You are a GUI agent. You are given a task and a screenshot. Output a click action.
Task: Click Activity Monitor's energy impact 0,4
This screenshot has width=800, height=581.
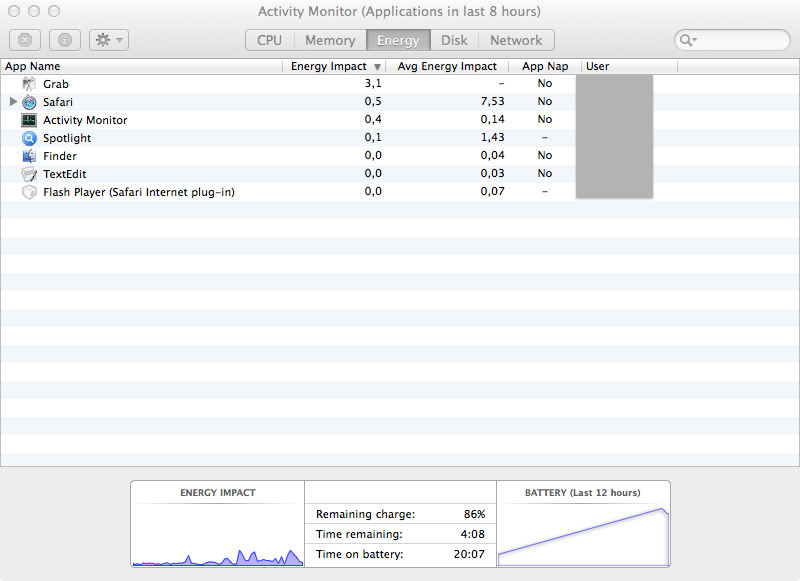pyautogui.click(x=373, y=119)
